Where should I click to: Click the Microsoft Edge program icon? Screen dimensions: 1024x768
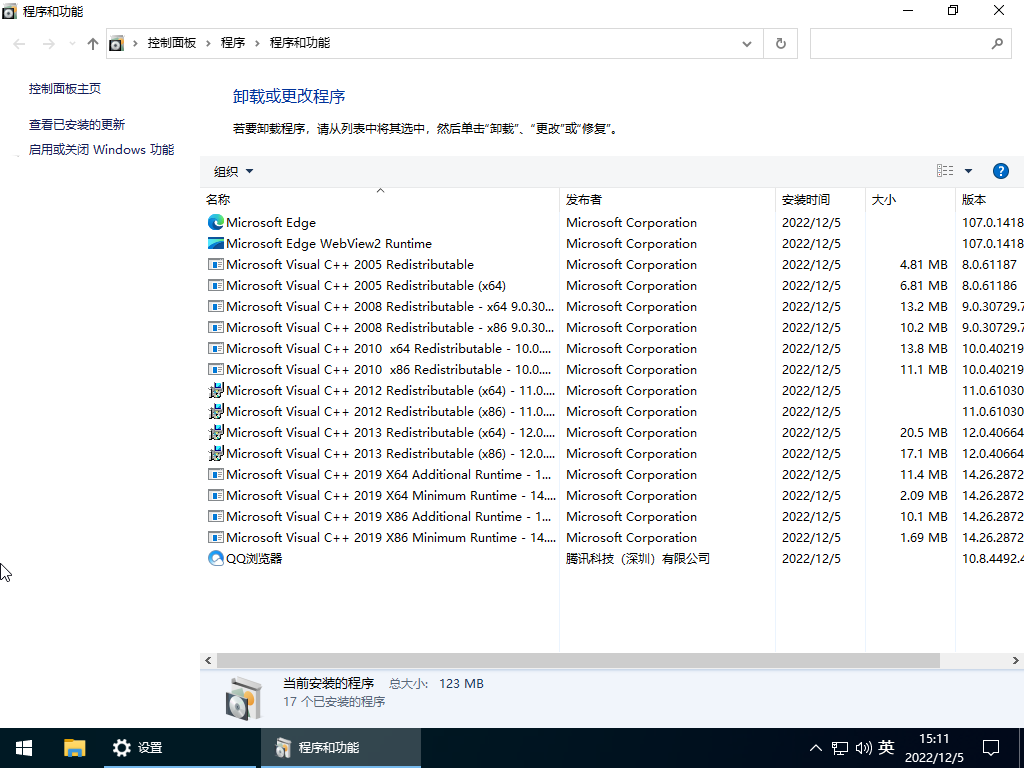(x=216, y=223)
